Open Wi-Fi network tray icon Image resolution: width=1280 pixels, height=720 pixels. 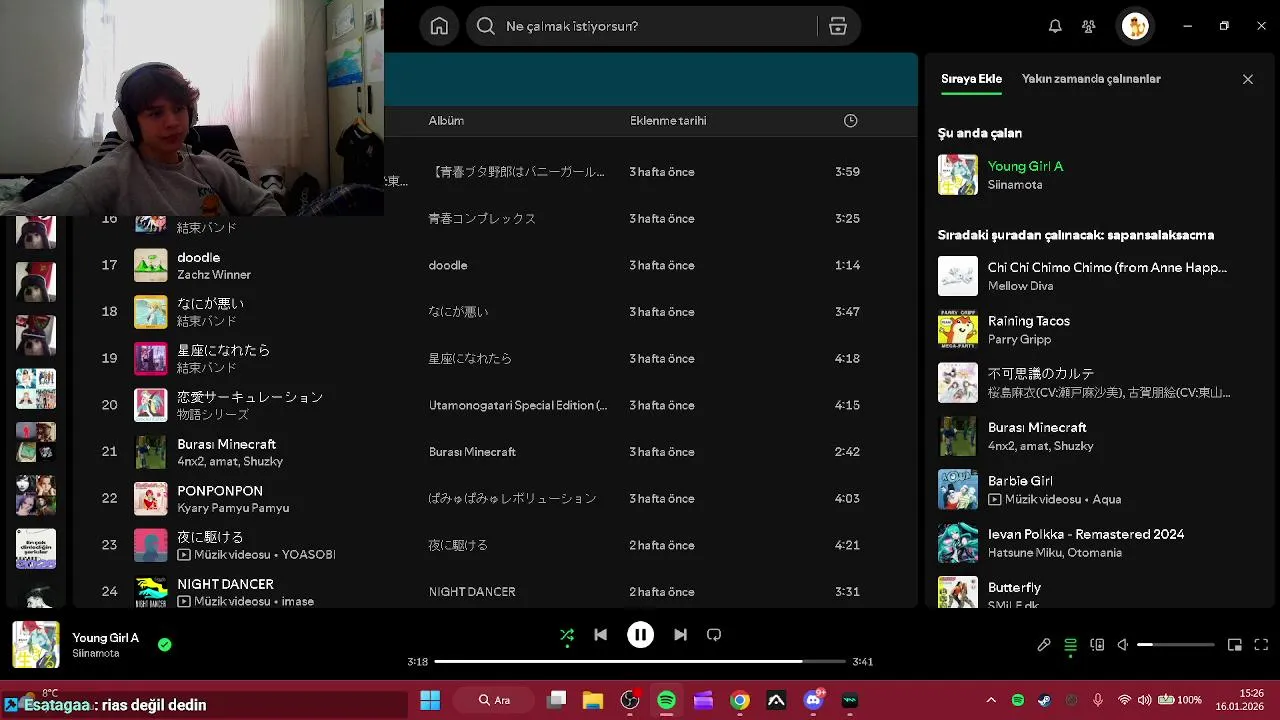tap(1125, 700)
